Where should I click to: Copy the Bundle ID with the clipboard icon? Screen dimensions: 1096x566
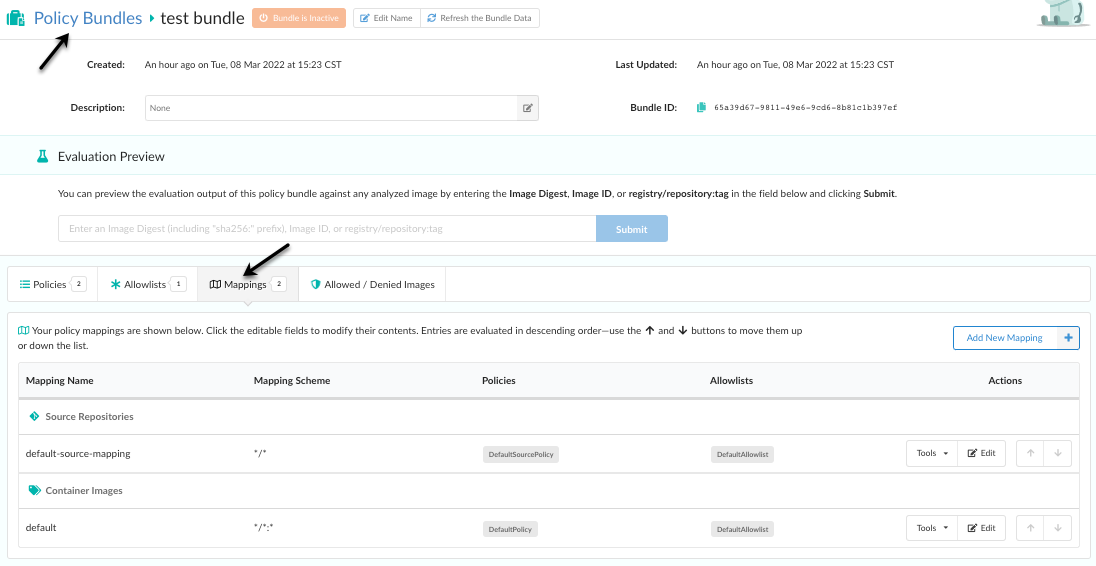point(702,107)
